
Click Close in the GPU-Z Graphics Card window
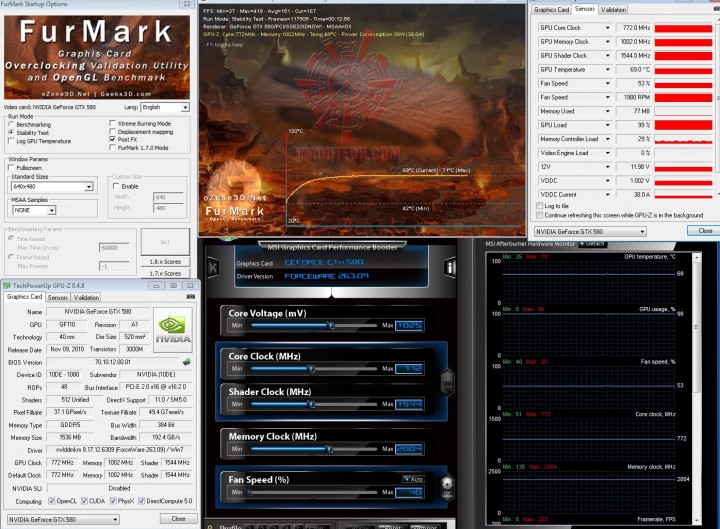pos(178,518)
